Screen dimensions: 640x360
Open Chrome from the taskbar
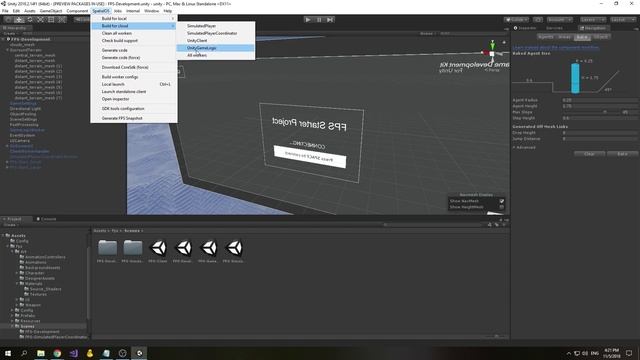click(57, 353)
